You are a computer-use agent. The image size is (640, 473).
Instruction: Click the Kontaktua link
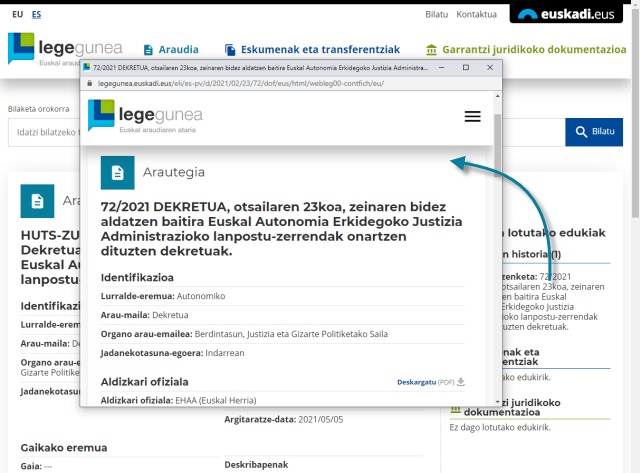tap(476, 15)
